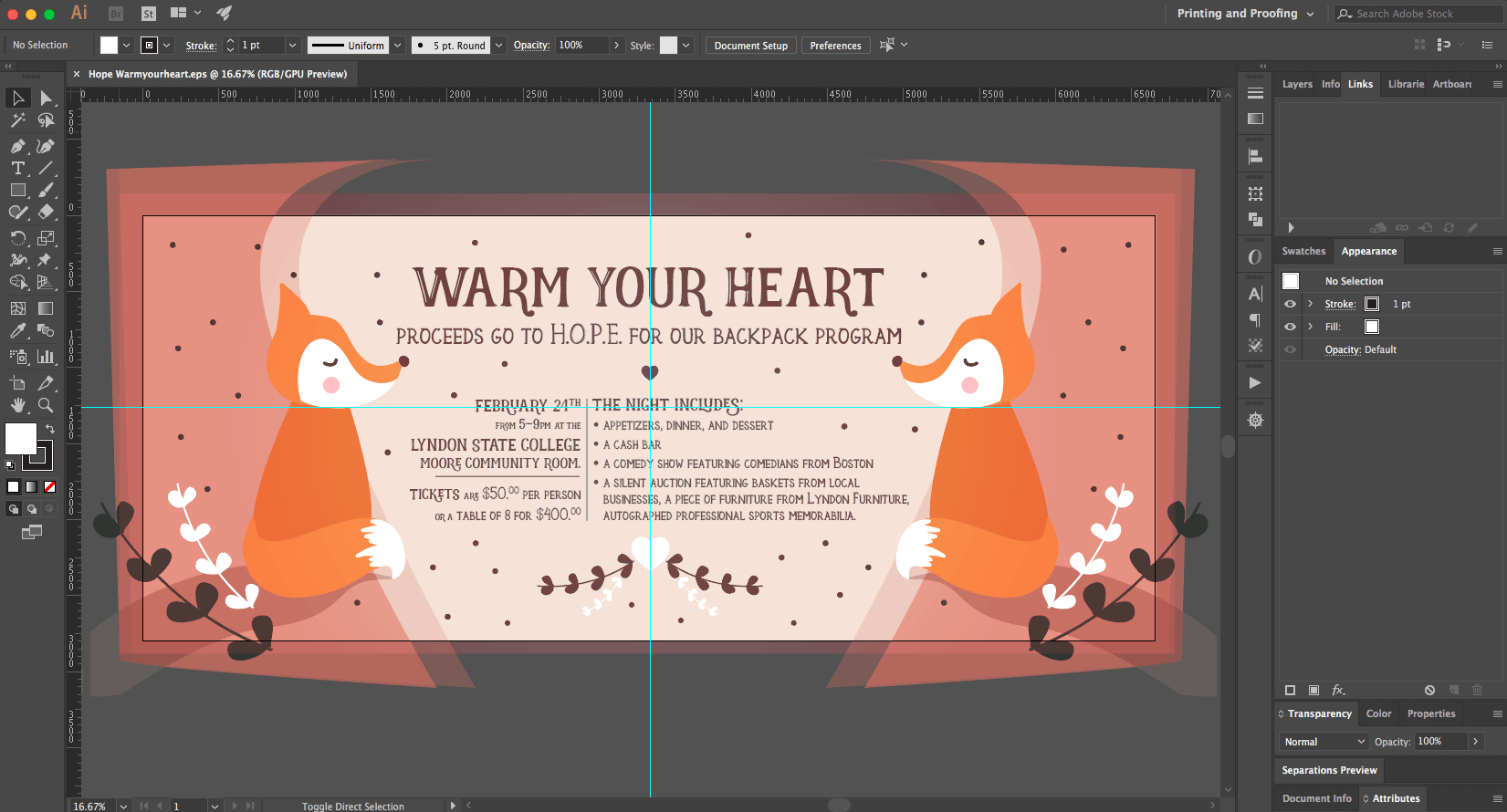Select the Direct Selection tool
The width and height of the screenshot is (1507, 812).
coord(46,98)
